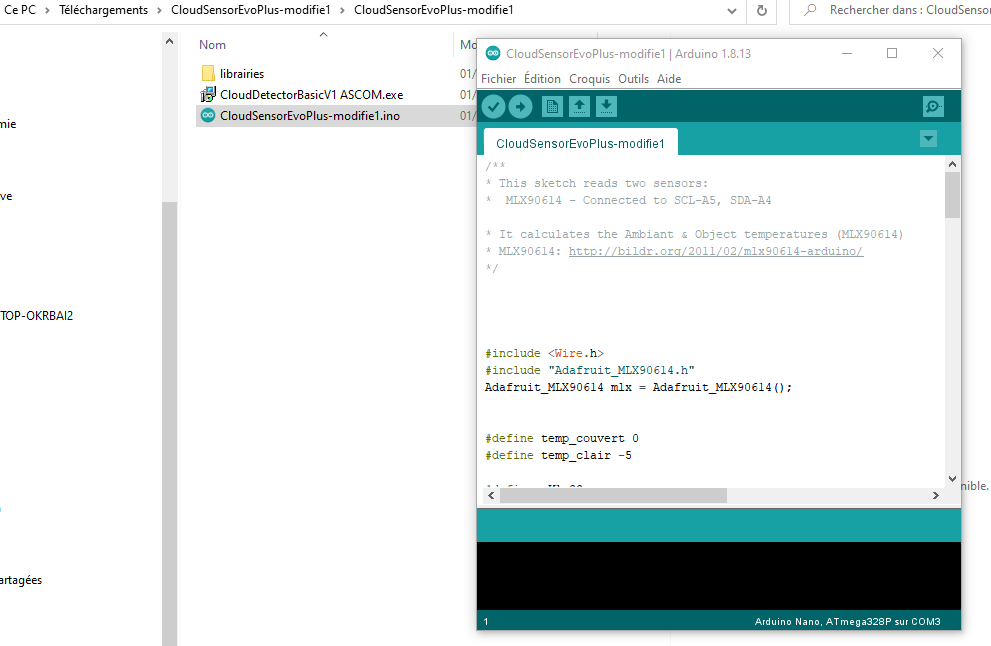This screenshot has width=991, height=646.
Task: Click the Adafruit_MLX90614 mlx declaration line
Action: coord(638,387)
